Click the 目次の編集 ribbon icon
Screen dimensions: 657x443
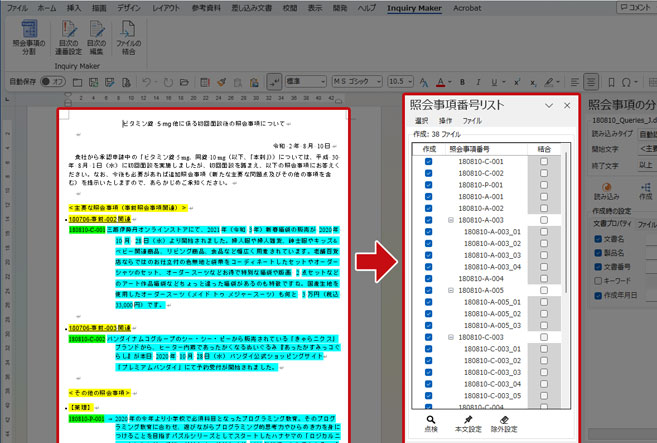pos(97,44)
